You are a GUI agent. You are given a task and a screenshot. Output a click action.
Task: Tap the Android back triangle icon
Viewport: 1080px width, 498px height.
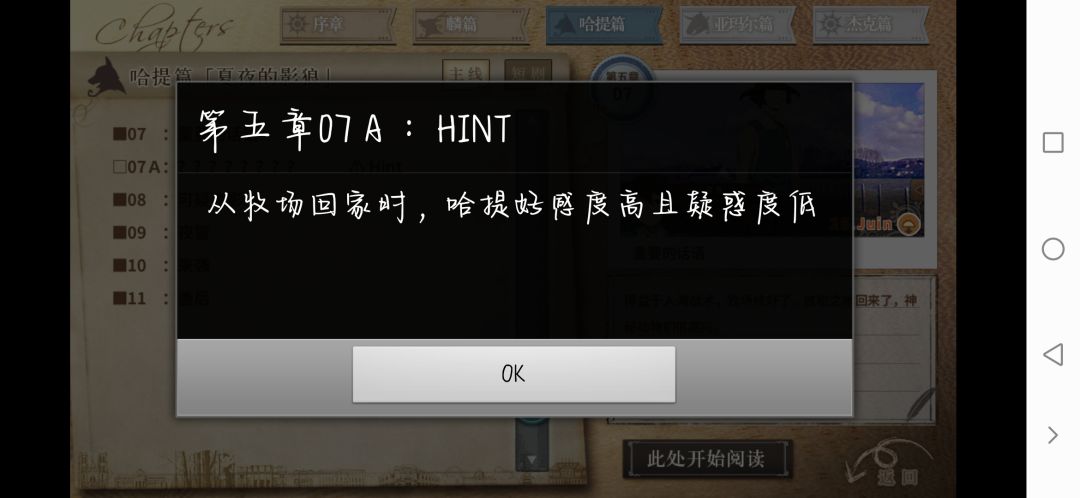pos(1052,355)
